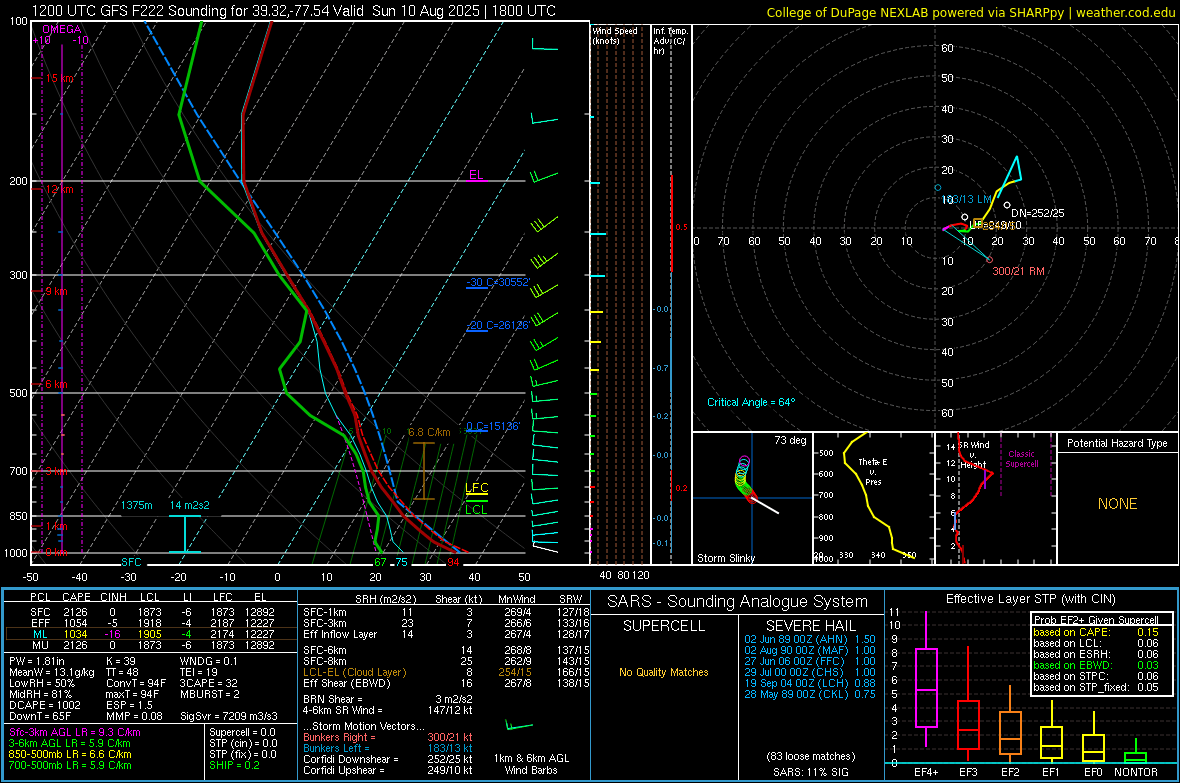The width and height of the screenshot is (1180, 783).
Task: Click the SARS: 11% SIG text
Action: click(810, 772)
